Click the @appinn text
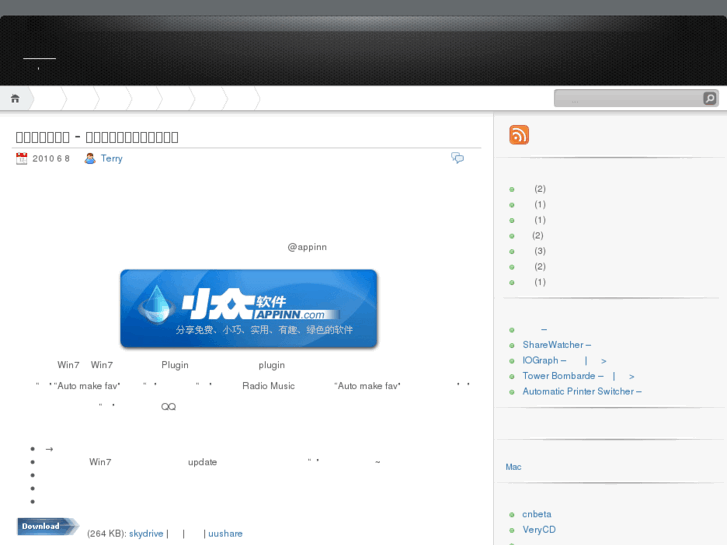 coord(307,247)
